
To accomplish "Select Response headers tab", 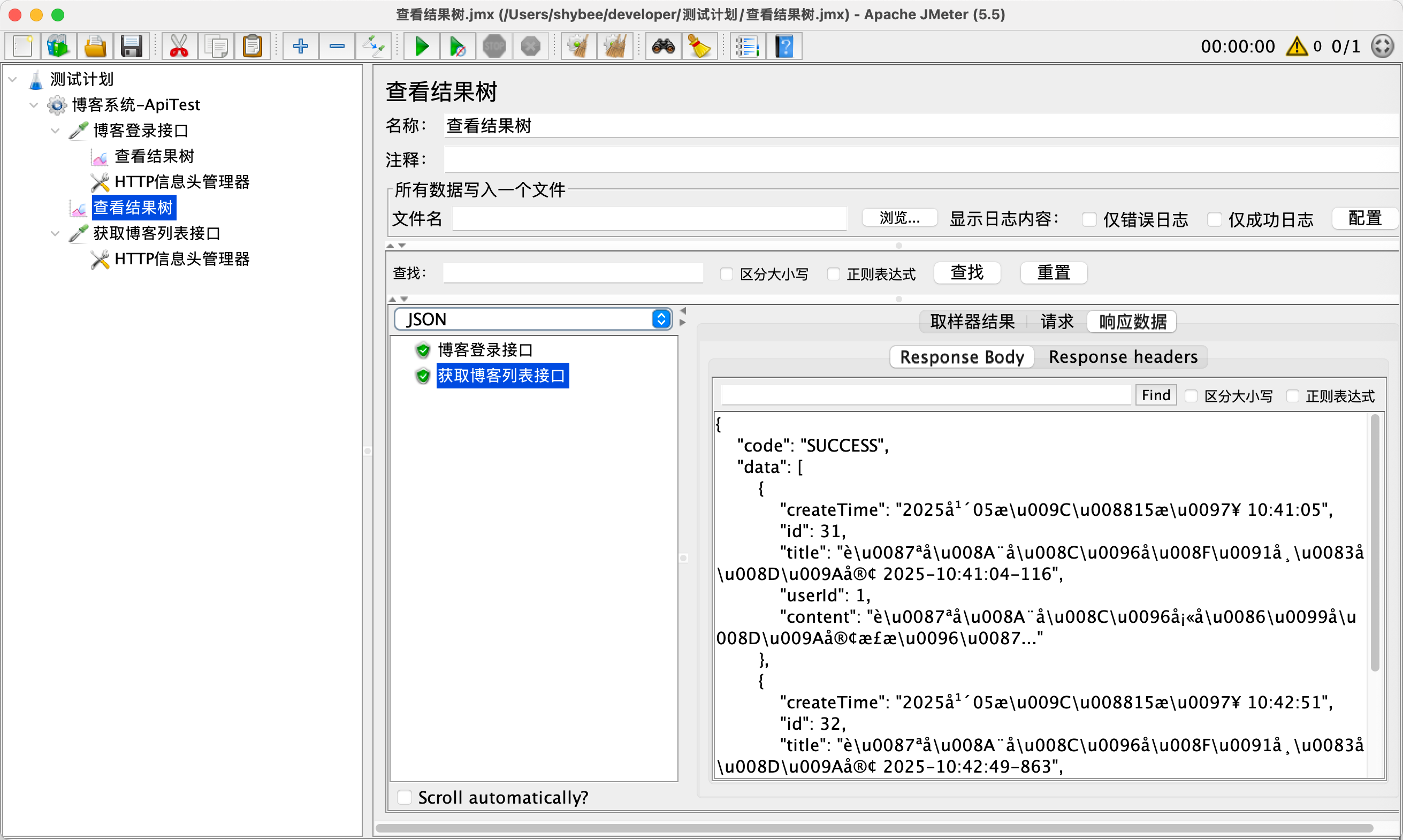I will pyautogui.click(x=1123, y=357).
